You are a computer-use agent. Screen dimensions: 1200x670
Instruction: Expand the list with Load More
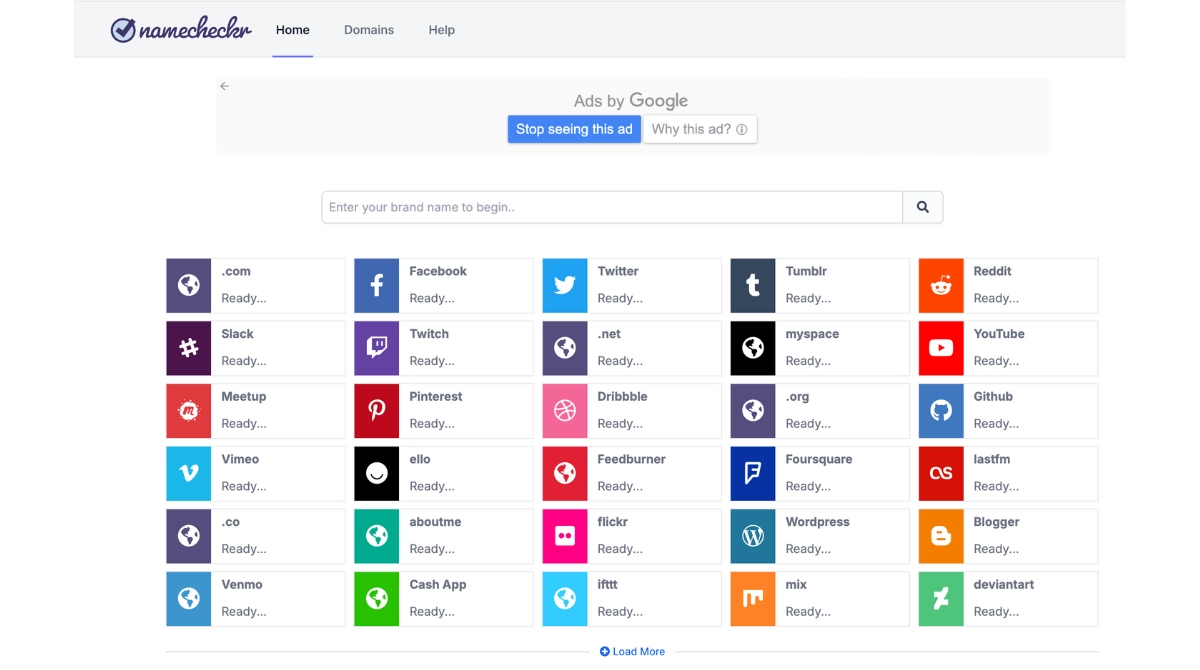[x=632, y=652]
